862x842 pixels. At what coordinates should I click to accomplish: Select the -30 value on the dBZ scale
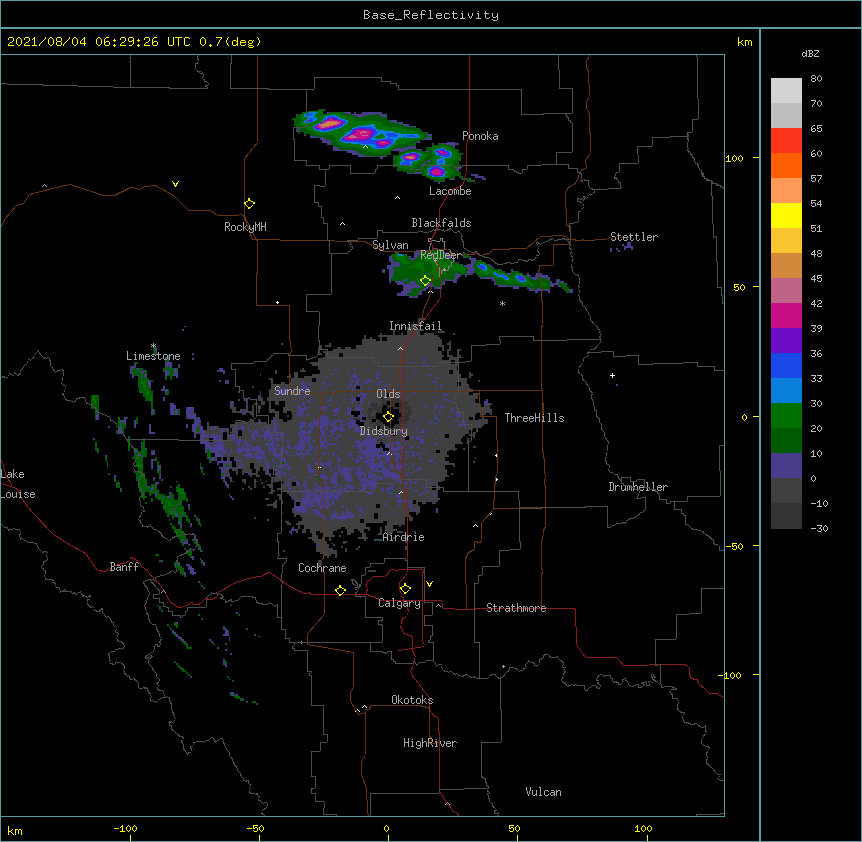click(819, 529)
